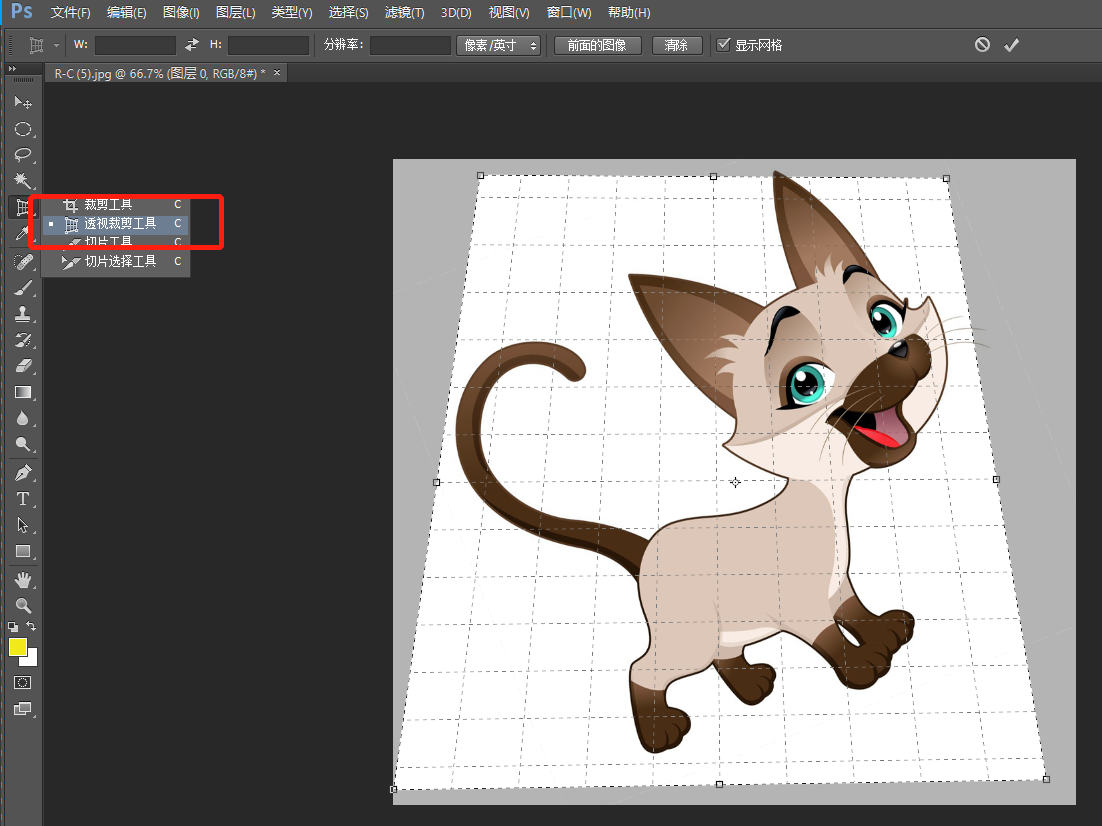1102x826 pixels.
Task: Select the Dodge tool
Action: click(22, 444)
